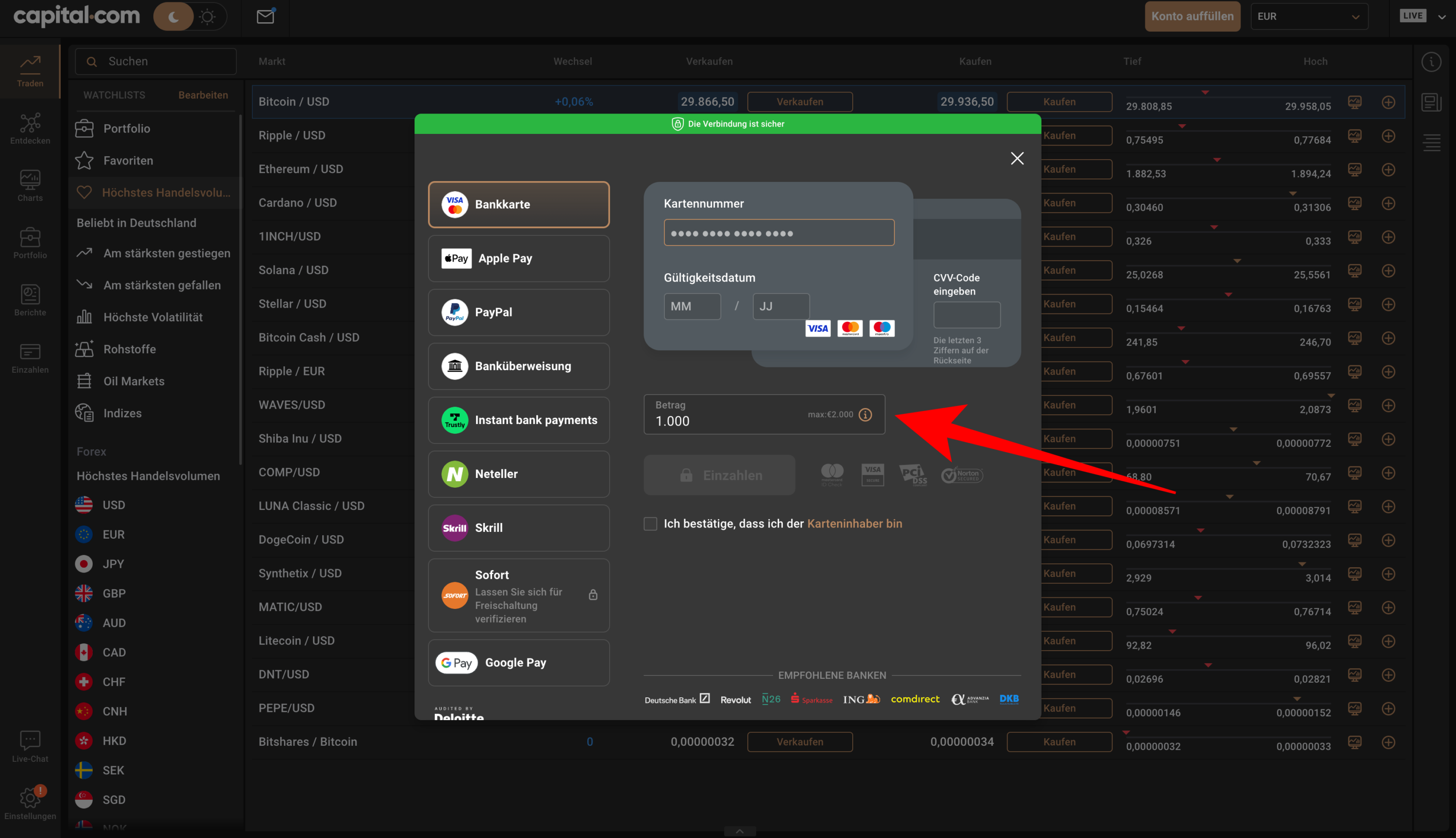
Task: Select Google Pay payment method
Action: [518, 662]
